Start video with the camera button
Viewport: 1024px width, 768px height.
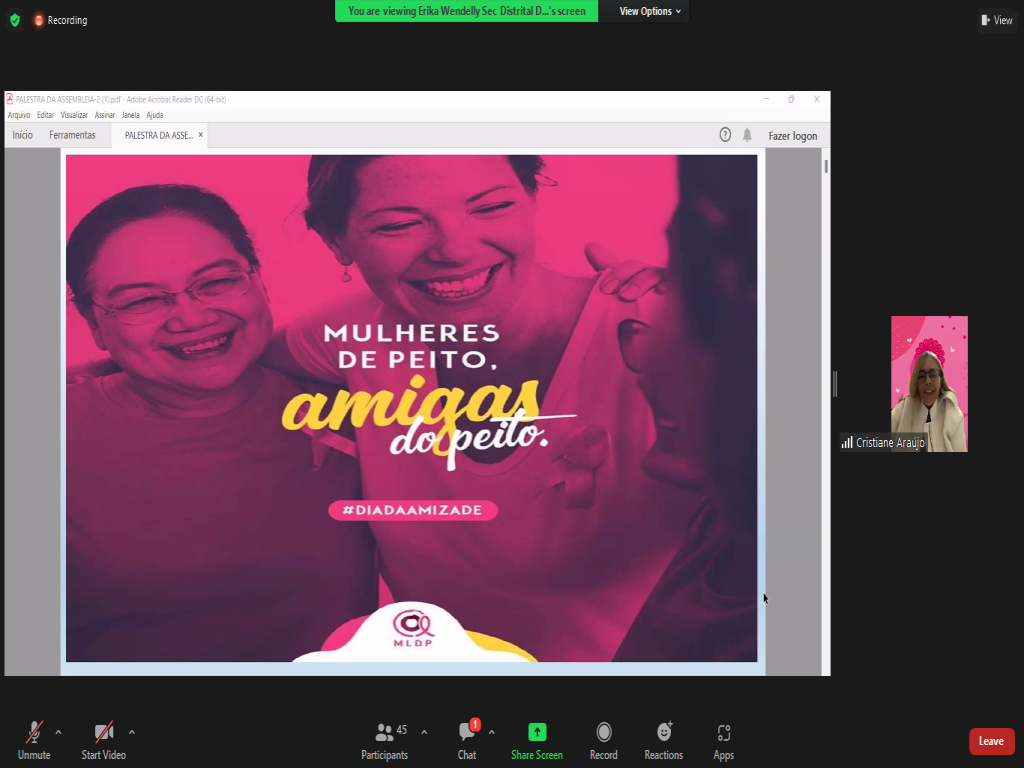pos(103,740)
